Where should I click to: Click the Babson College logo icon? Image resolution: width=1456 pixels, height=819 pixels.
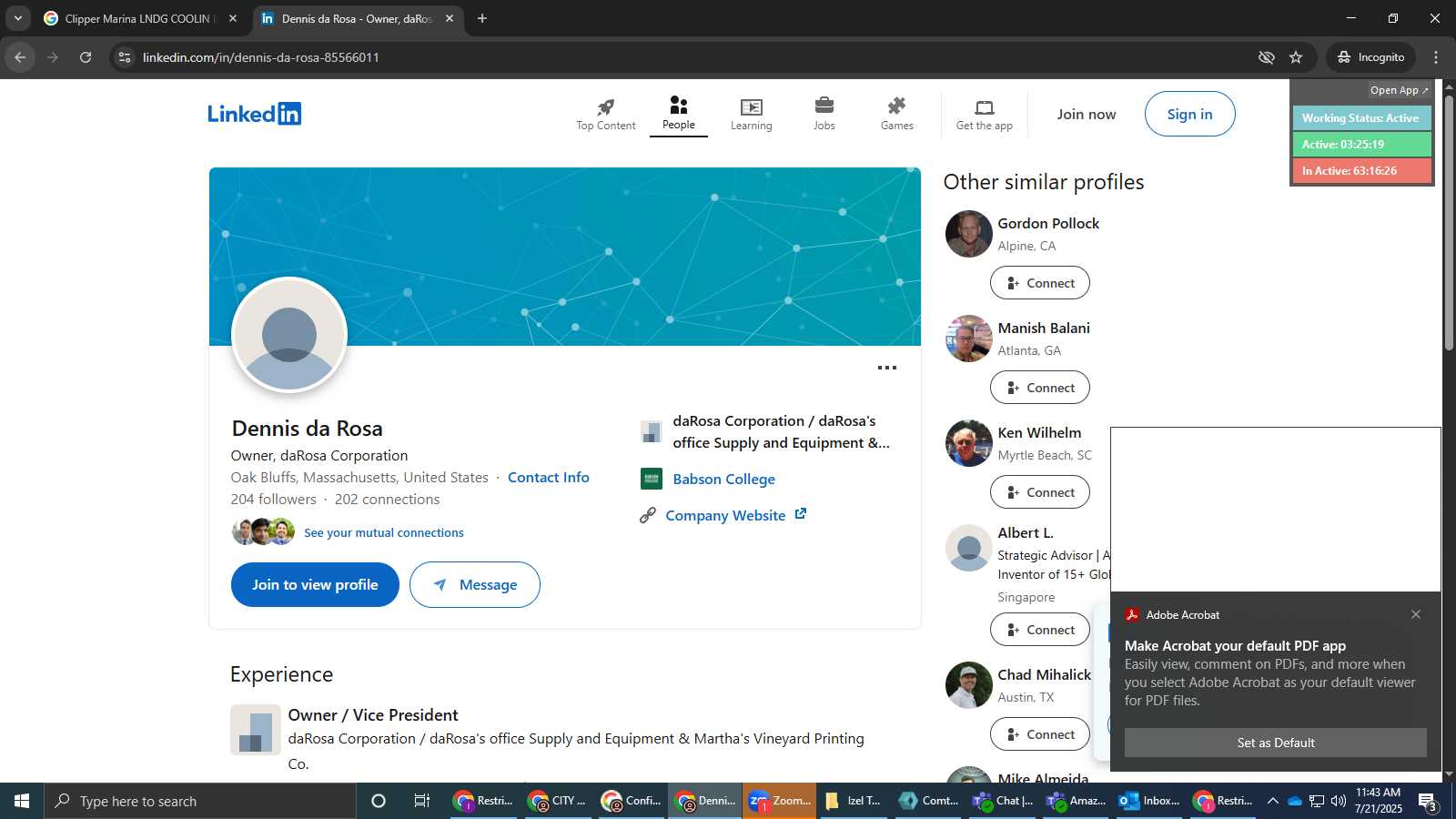click(652, 479)
